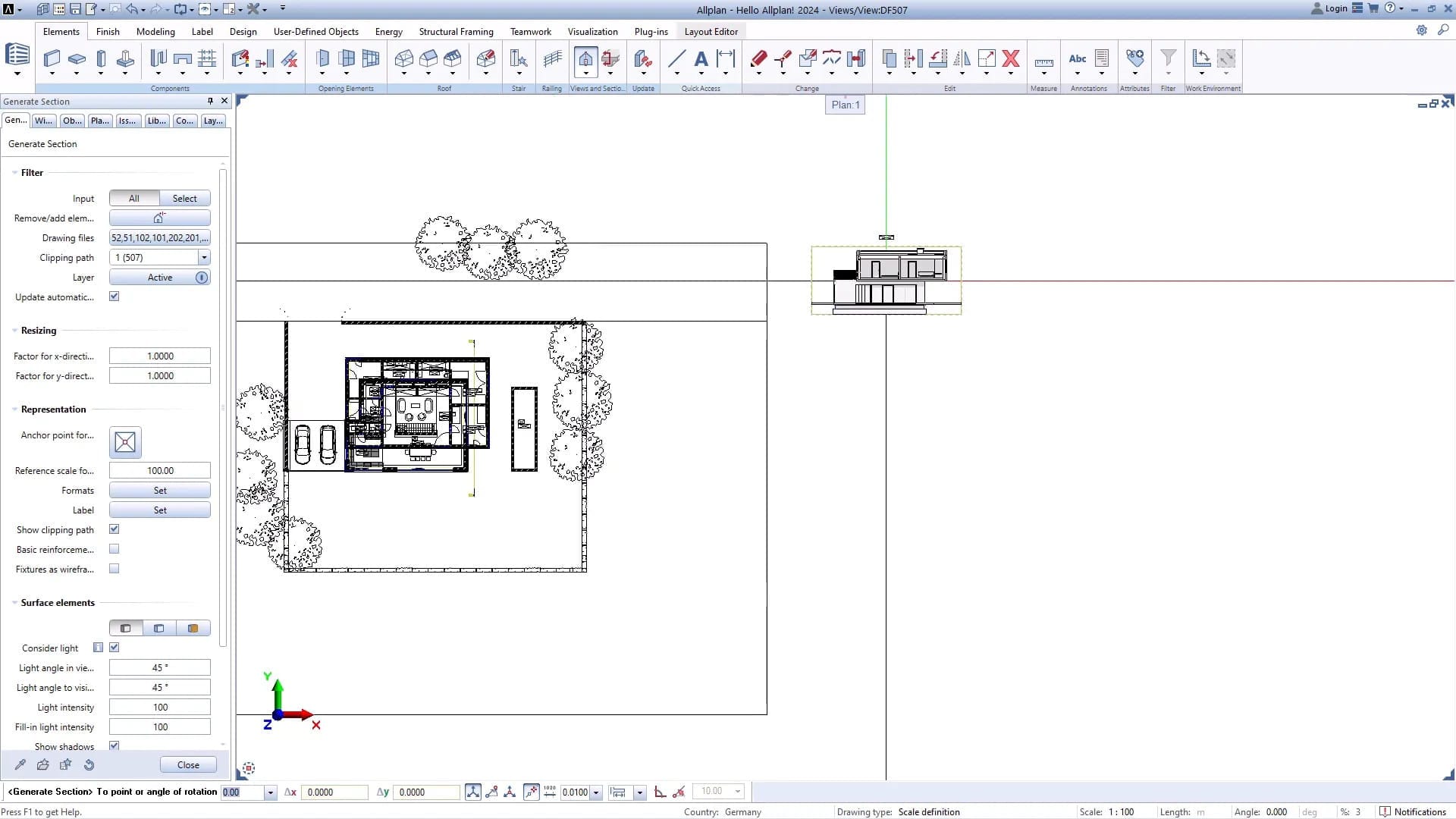
Task: Click the Light intensity input field
Action: pyautogui.click(x=160, y=708)
